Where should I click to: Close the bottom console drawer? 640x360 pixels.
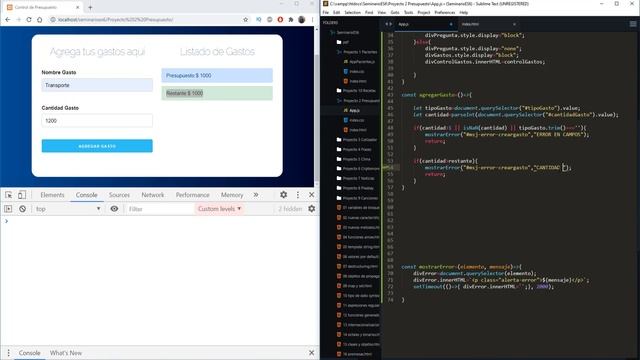(311, 353)
